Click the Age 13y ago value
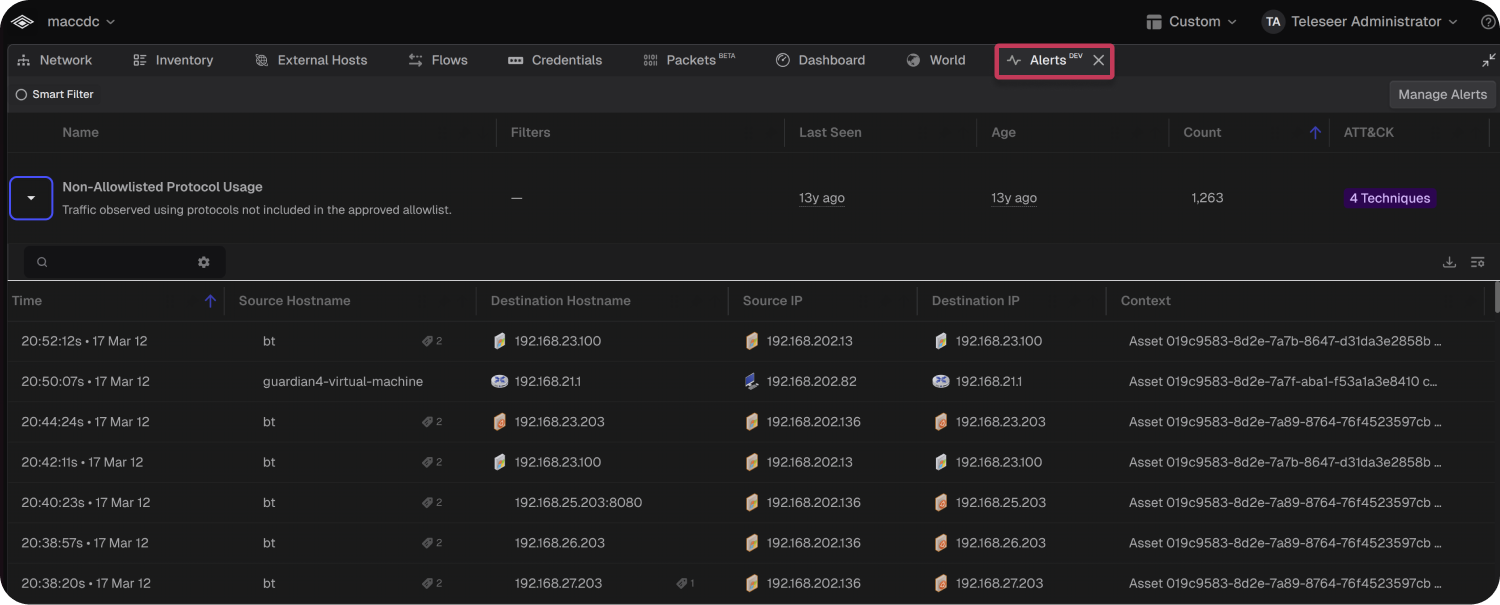The width and height of the screenshot is (1500, 605). (1014, 198)
